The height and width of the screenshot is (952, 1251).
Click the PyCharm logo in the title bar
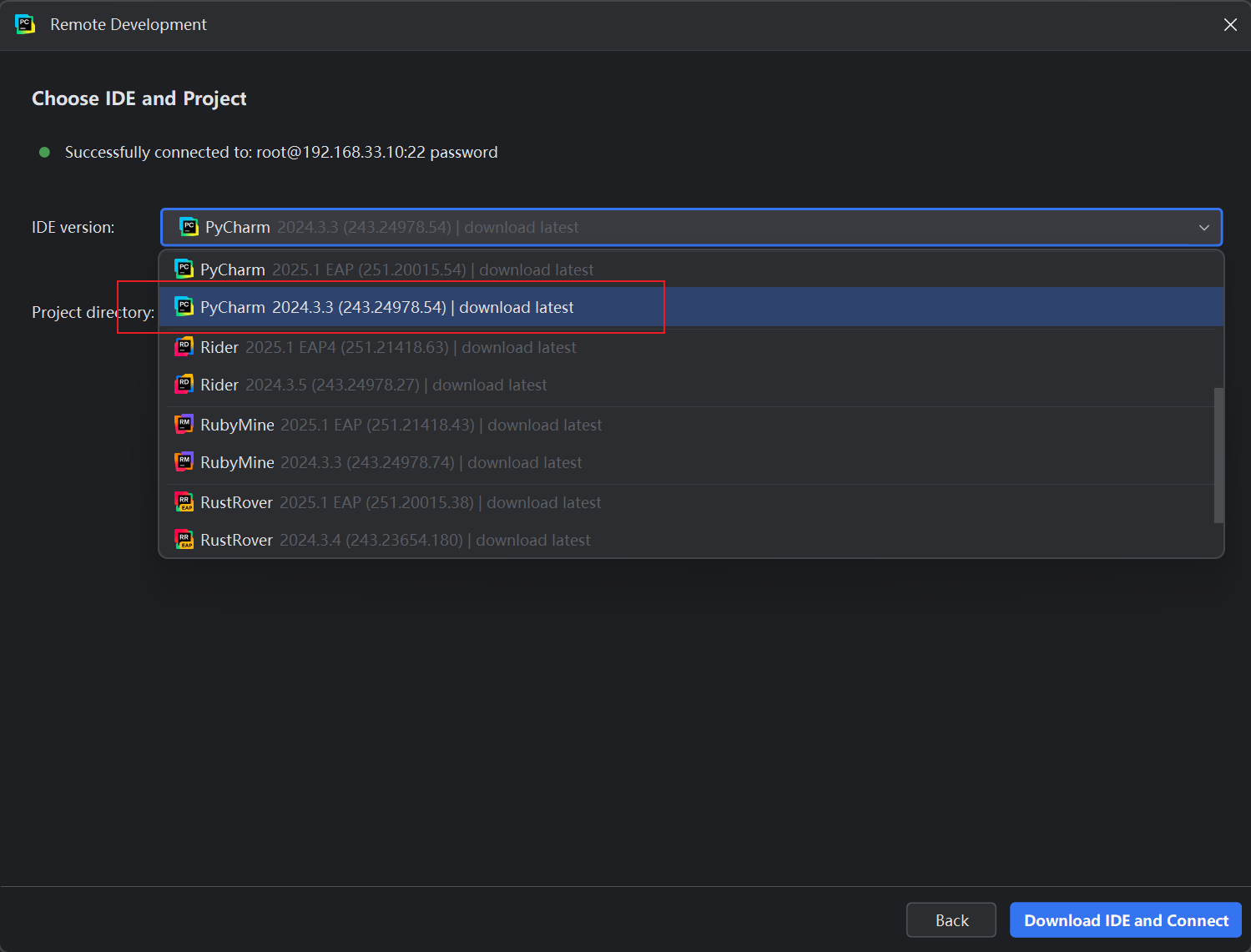click(x=25, y=24)
